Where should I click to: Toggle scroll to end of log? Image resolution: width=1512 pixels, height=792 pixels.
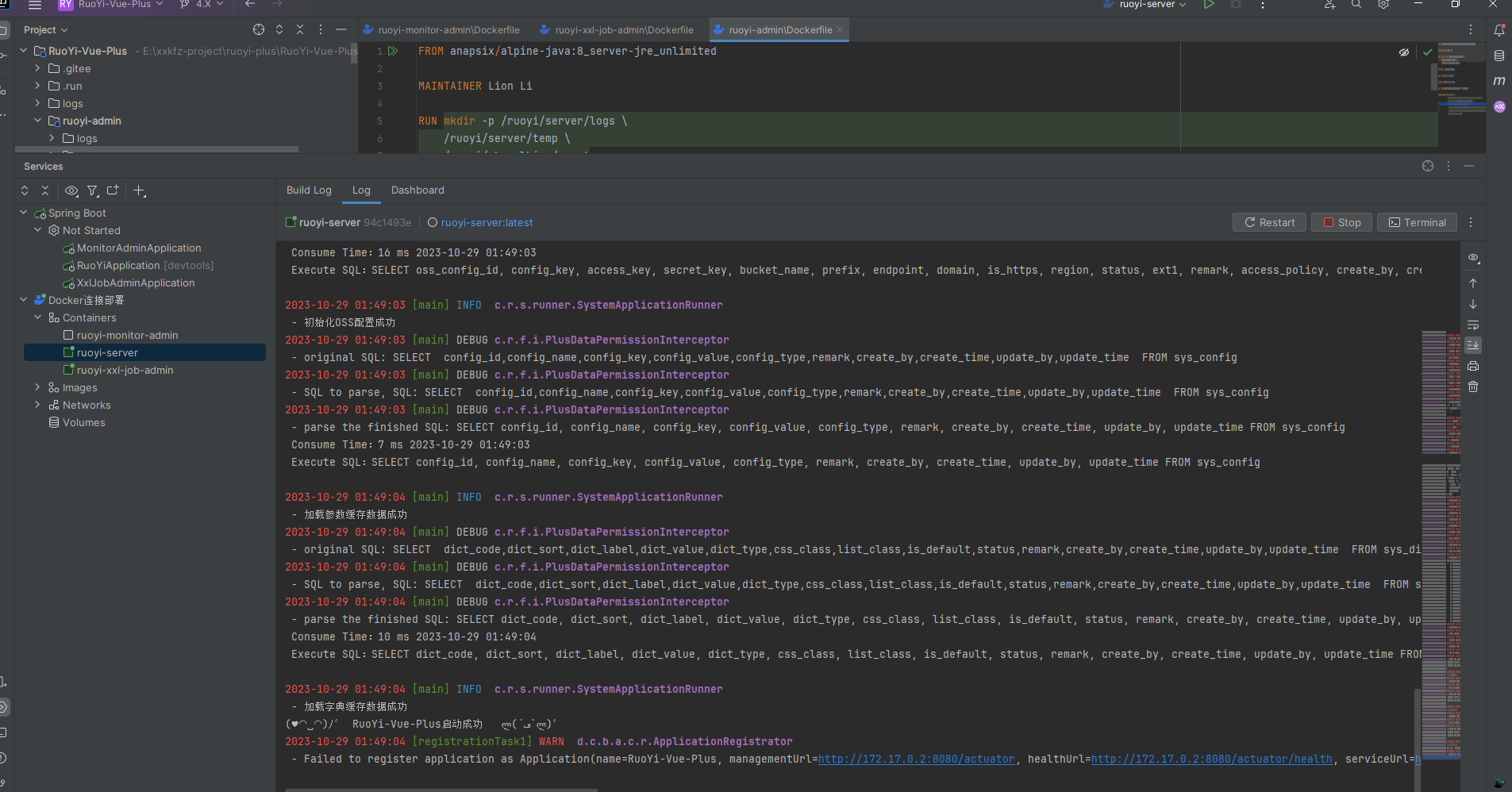[1473, 345]
